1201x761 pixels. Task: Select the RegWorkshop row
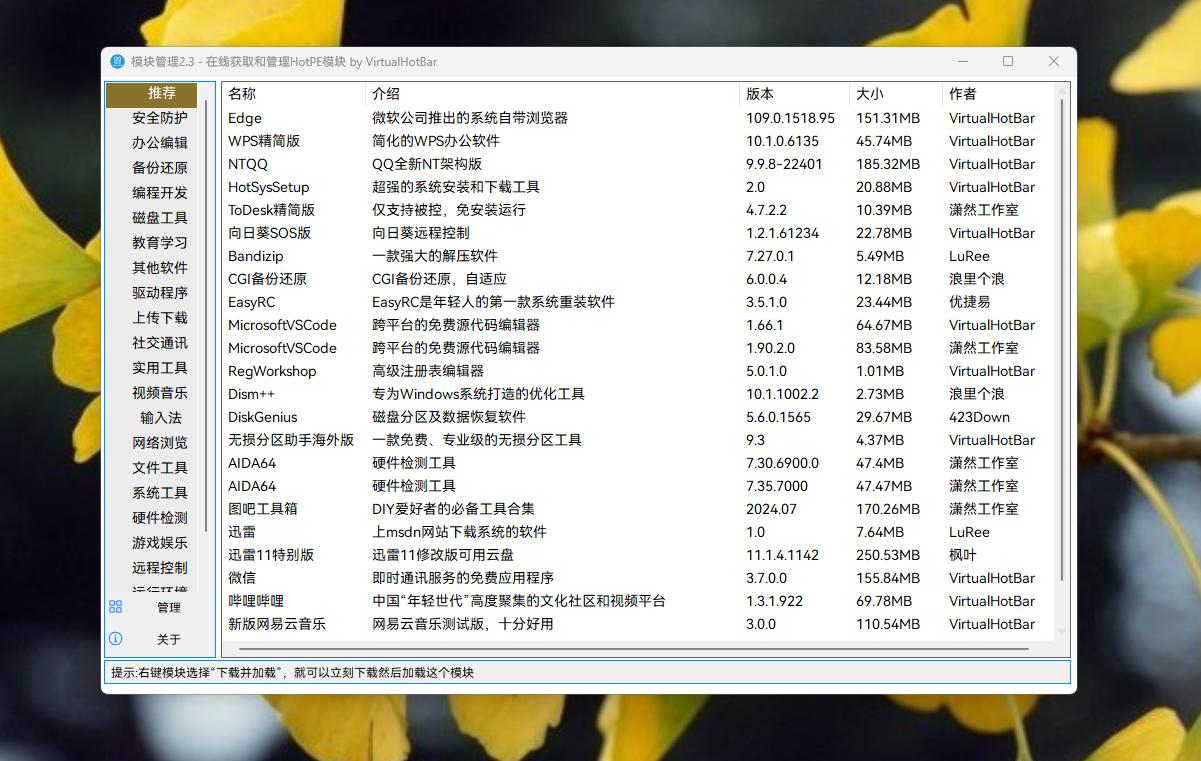(x=638, y=371)
